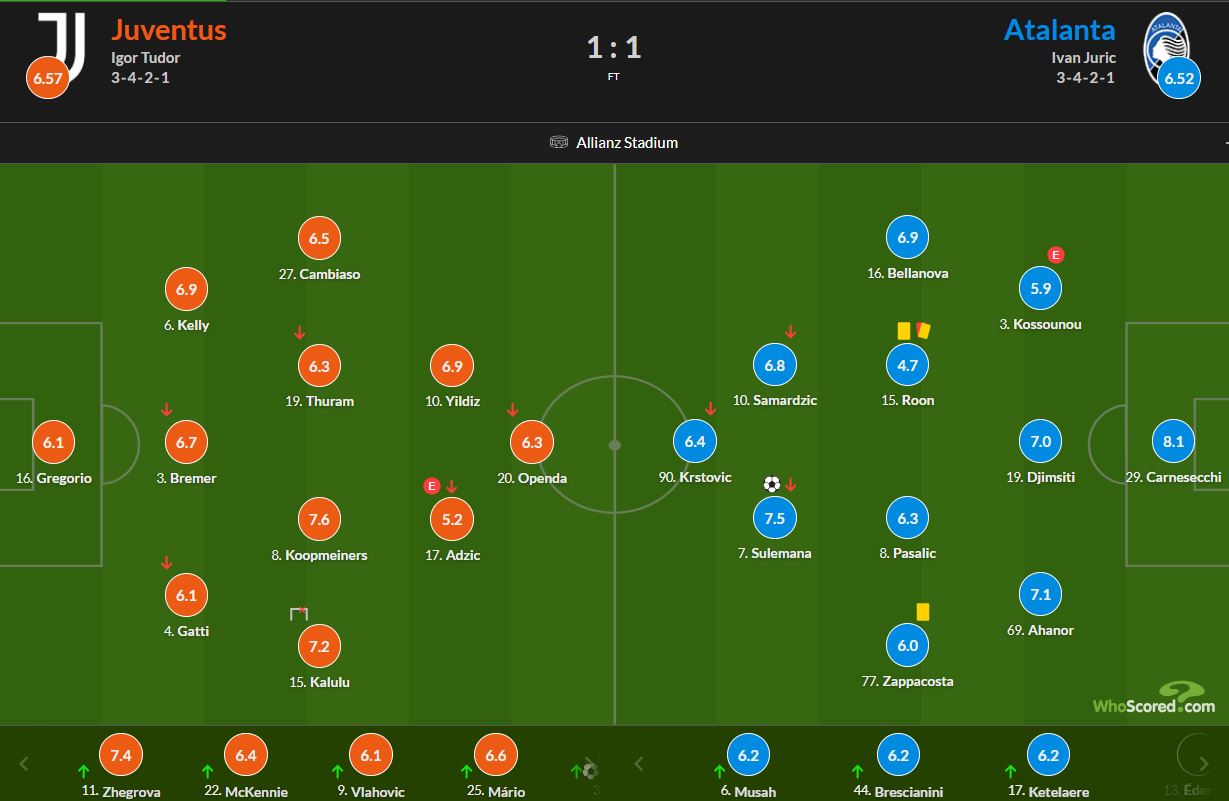Click the stadium icon beside Allianz Stadium
The height and width of the screenshot is (801, 1229).
[x=559, y=142]
